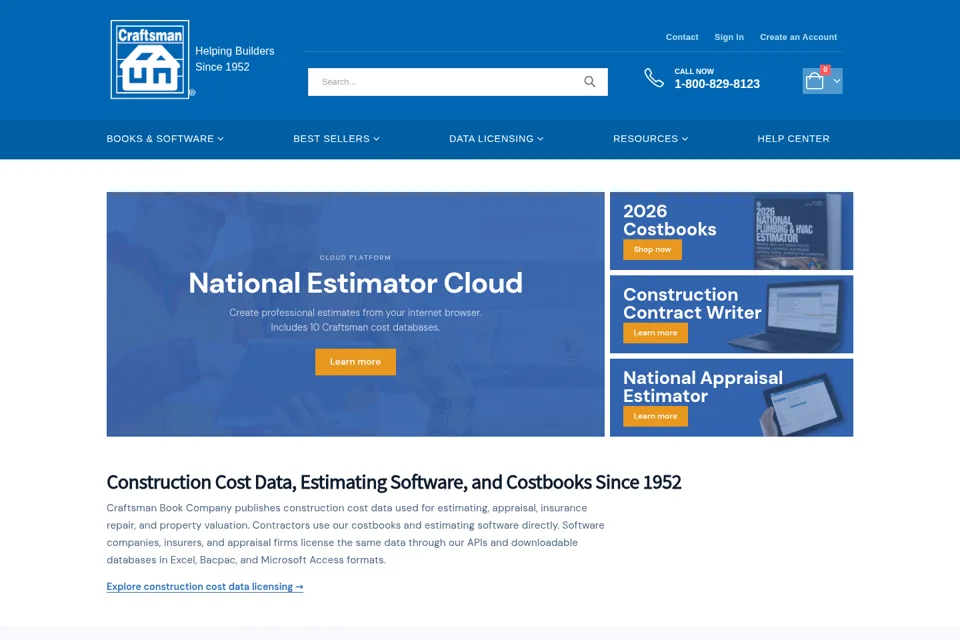Expand the Resources menu

[x=650, y=139]
